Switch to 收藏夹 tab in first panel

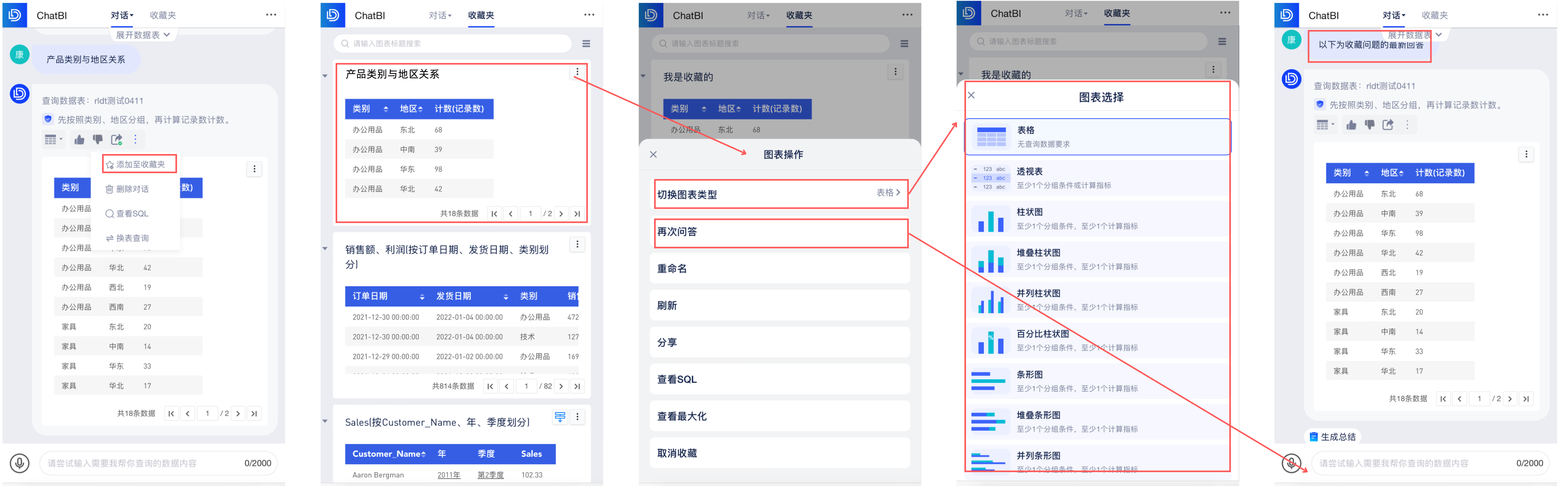pos(163,15)
